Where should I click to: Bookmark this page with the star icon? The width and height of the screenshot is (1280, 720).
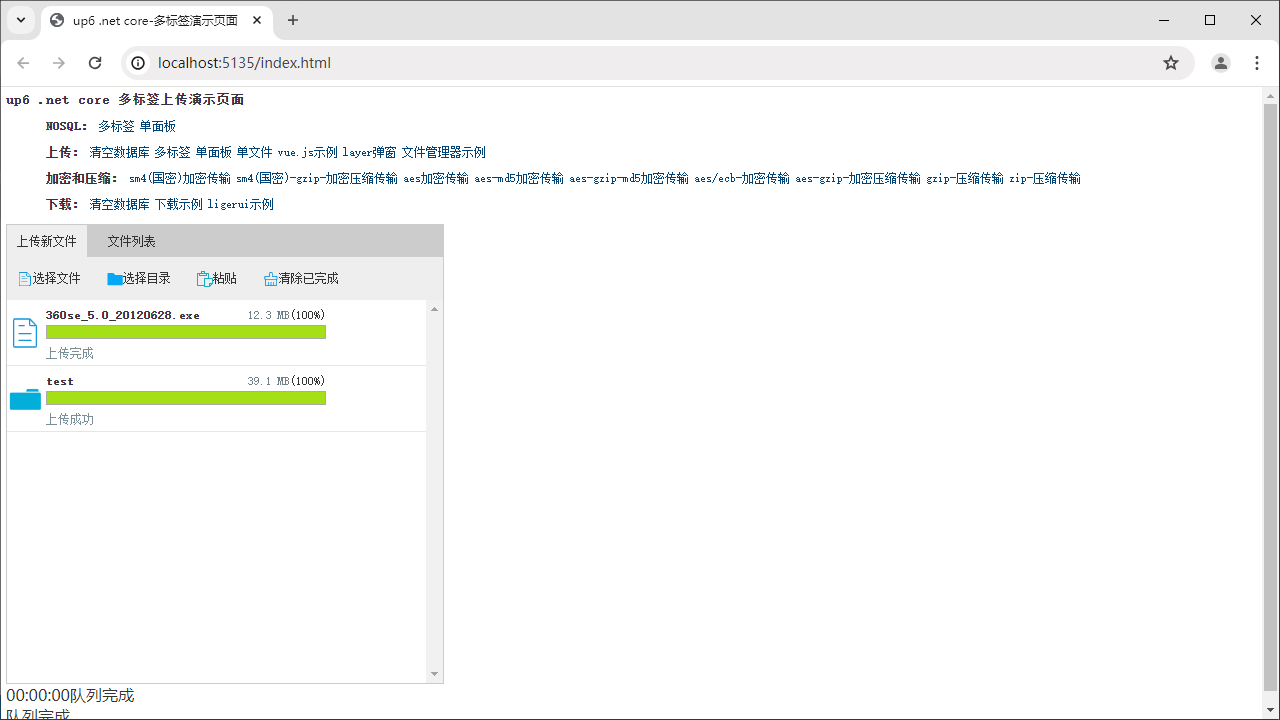pos(1171,63)
